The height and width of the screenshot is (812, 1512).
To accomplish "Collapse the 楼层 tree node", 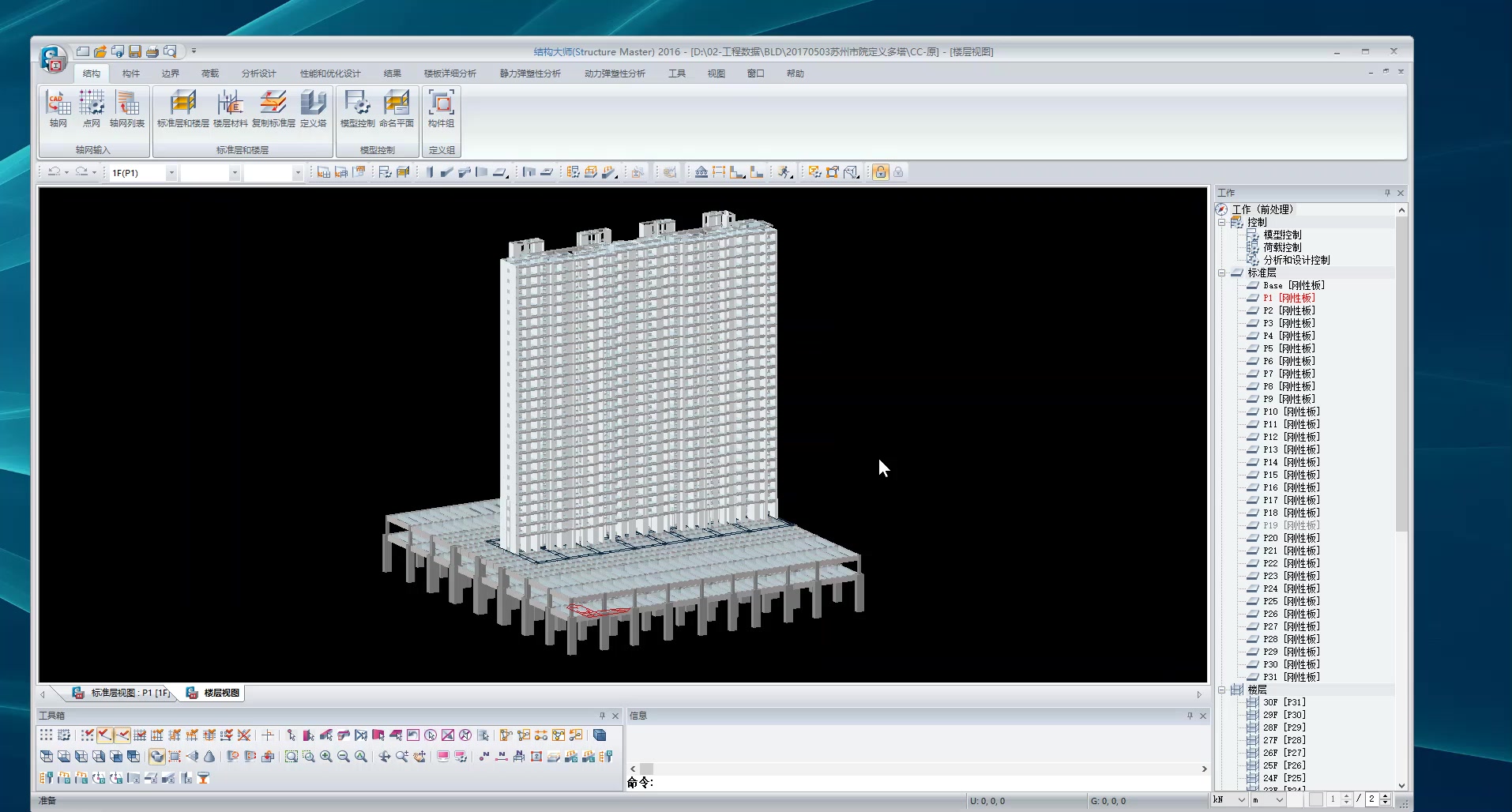I will pyautogui.click(x=1222, y=690).
